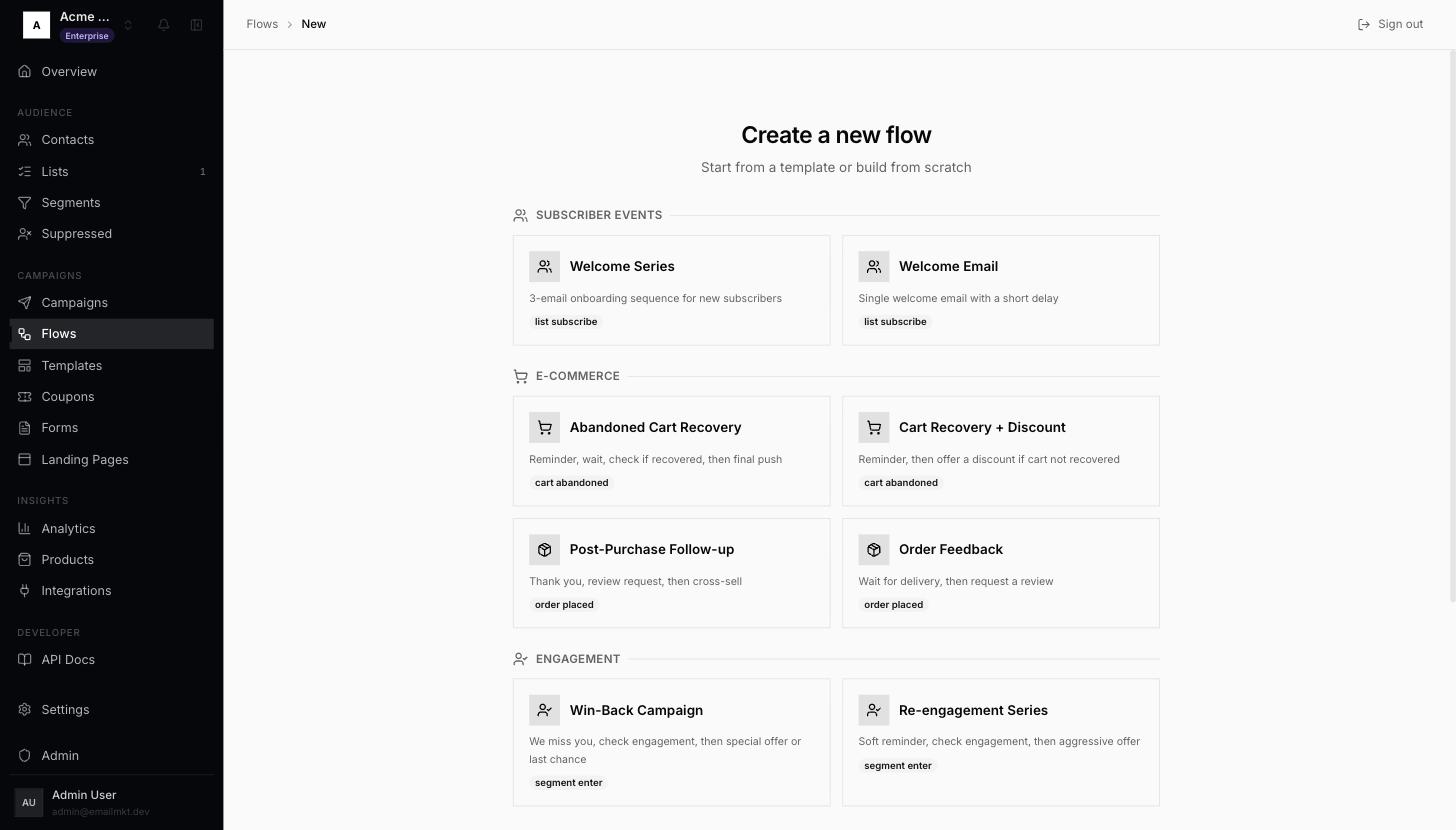The image size is (1456, 830).
Task: Choose the Welcome Series template title
Action: coord(622,267)
